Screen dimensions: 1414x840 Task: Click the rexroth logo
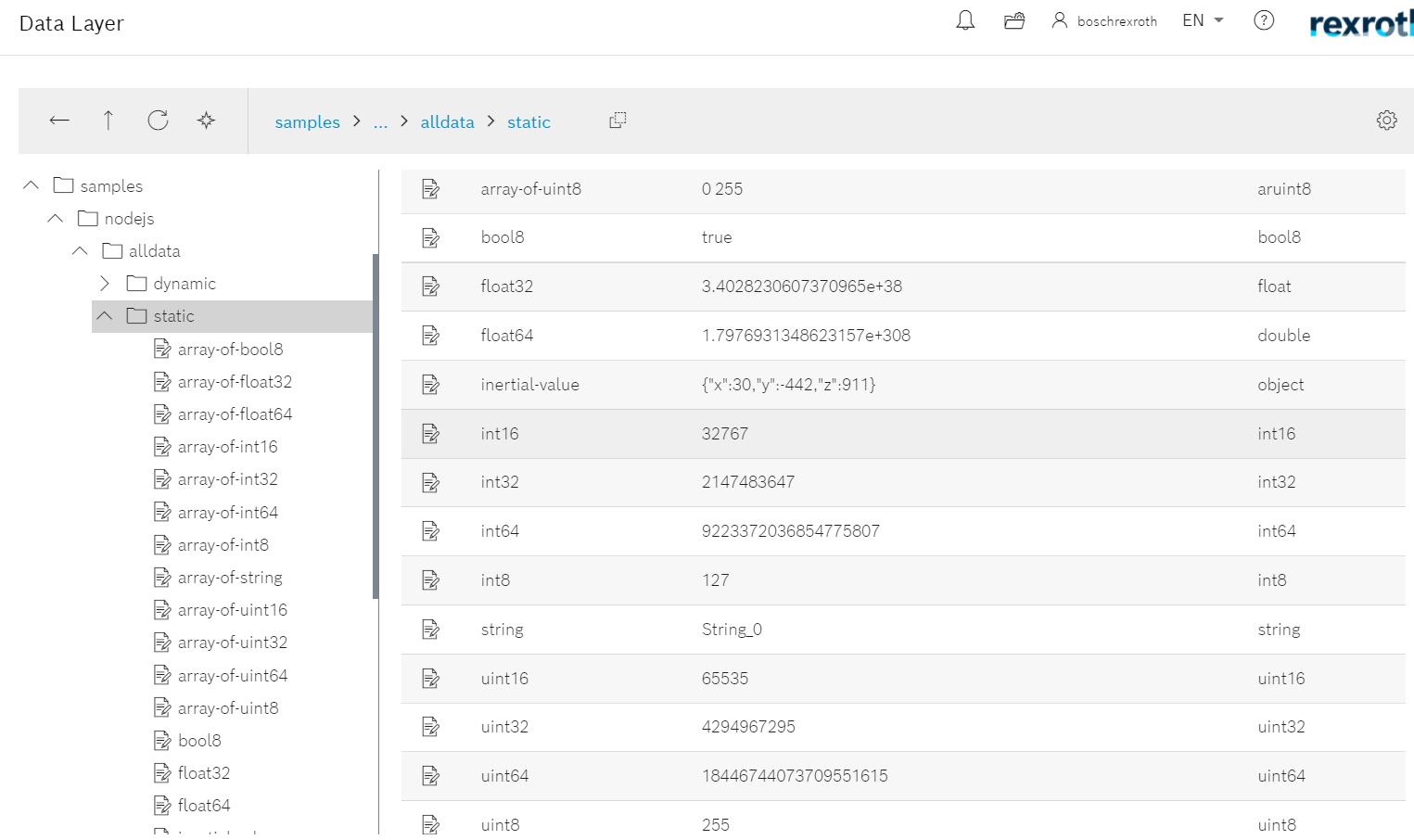(1361, 23)
